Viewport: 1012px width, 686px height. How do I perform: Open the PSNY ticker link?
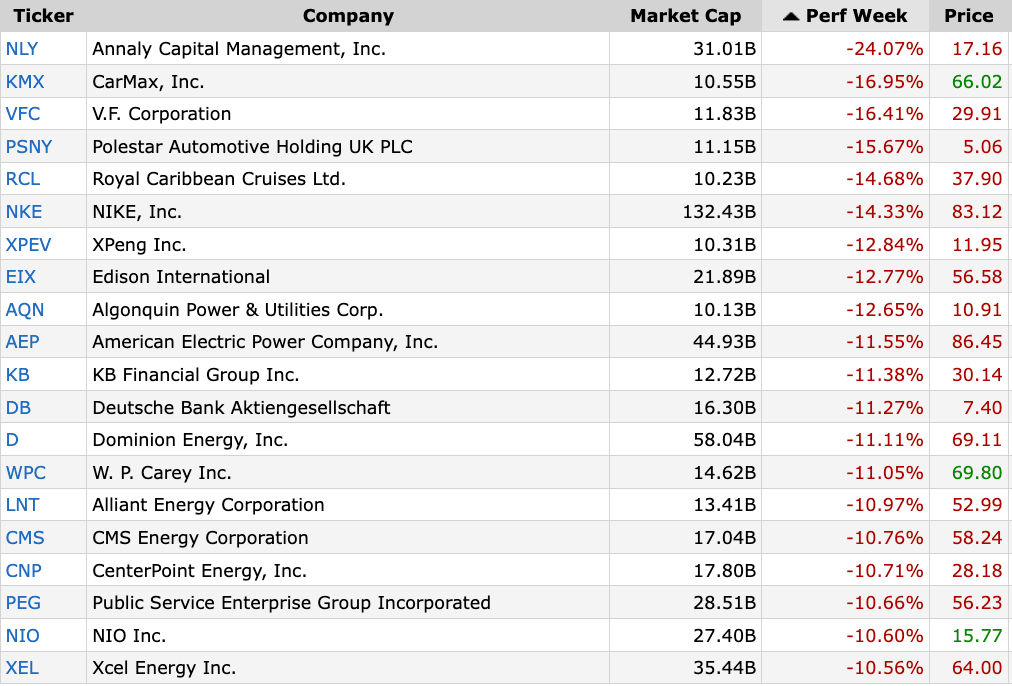click(x=29, y=147)
